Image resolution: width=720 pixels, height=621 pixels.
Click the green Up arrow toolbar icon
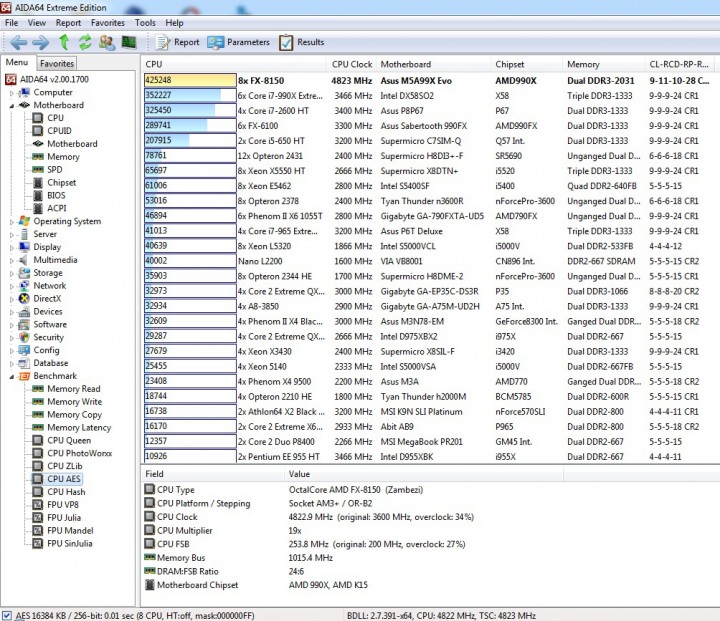(64, 42)
